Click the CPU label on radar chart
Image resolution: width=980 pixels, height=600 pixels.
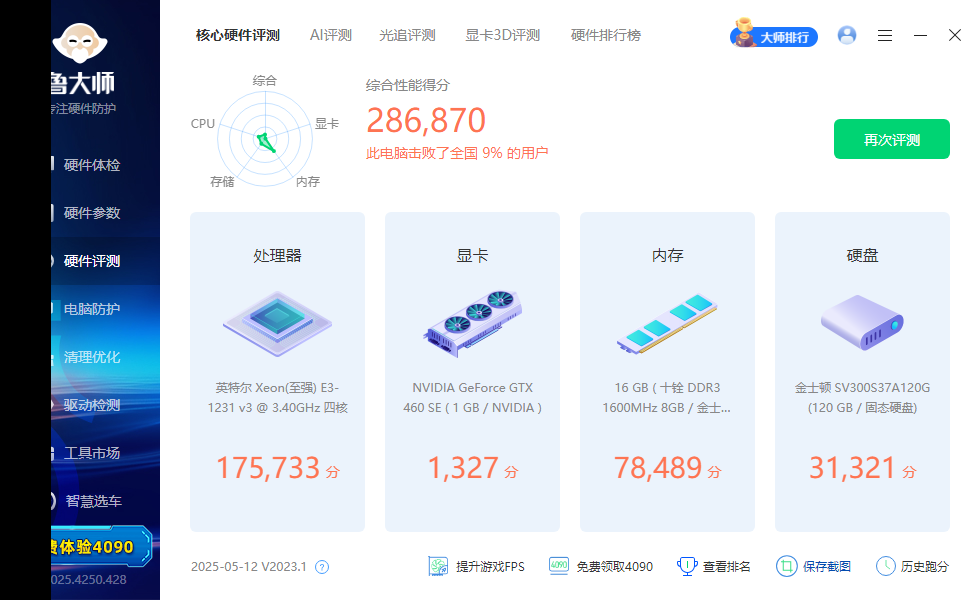[202, 124]
